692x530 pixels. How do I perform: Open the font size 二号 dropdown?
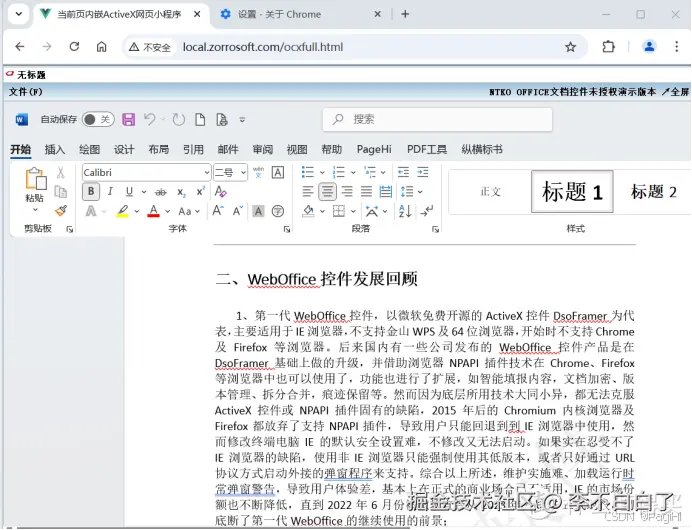pos(243,173)
